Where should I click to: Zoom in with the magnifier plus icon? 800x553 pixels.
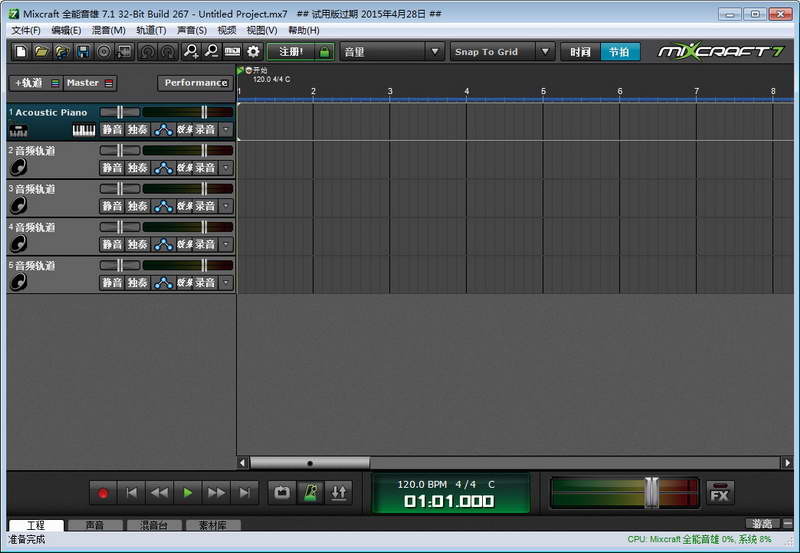[191, 52]
